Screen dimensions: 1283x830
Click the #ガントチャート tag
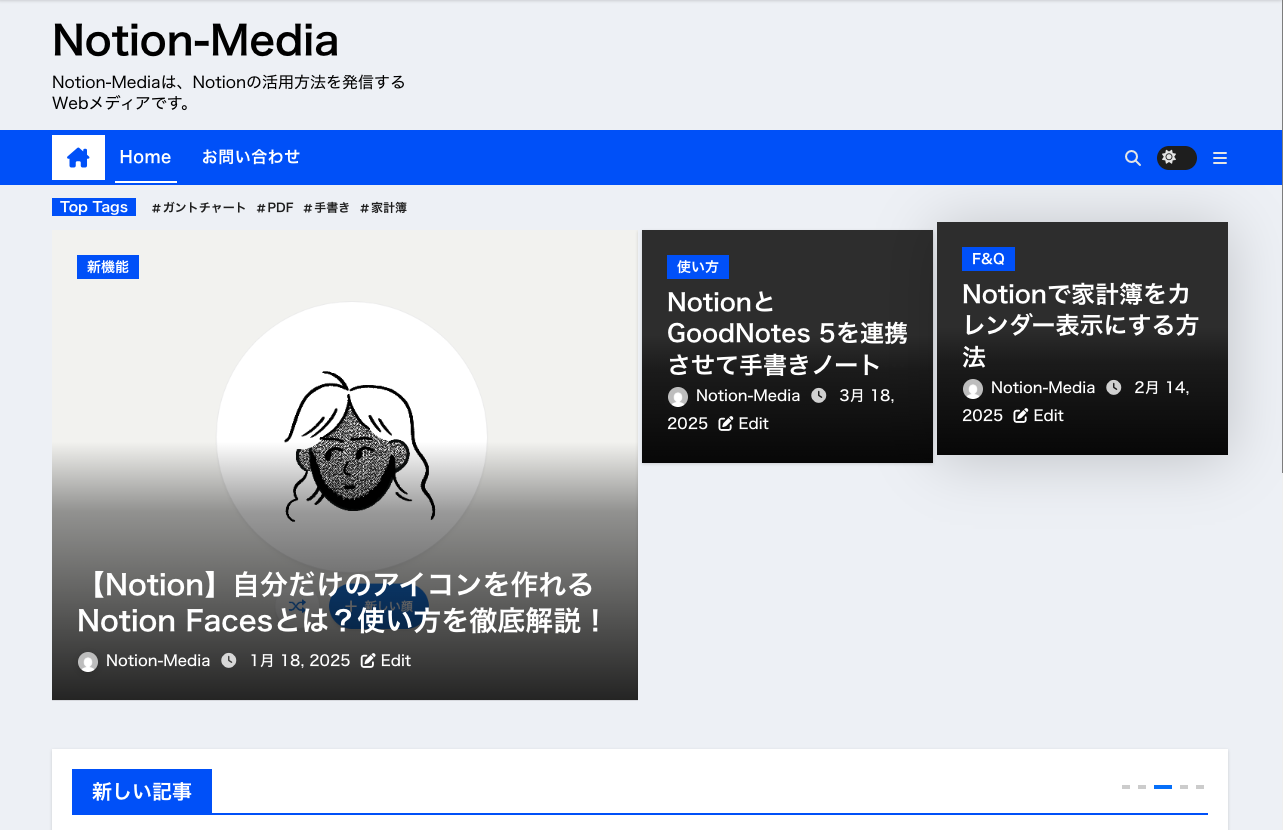coord(199,208)
